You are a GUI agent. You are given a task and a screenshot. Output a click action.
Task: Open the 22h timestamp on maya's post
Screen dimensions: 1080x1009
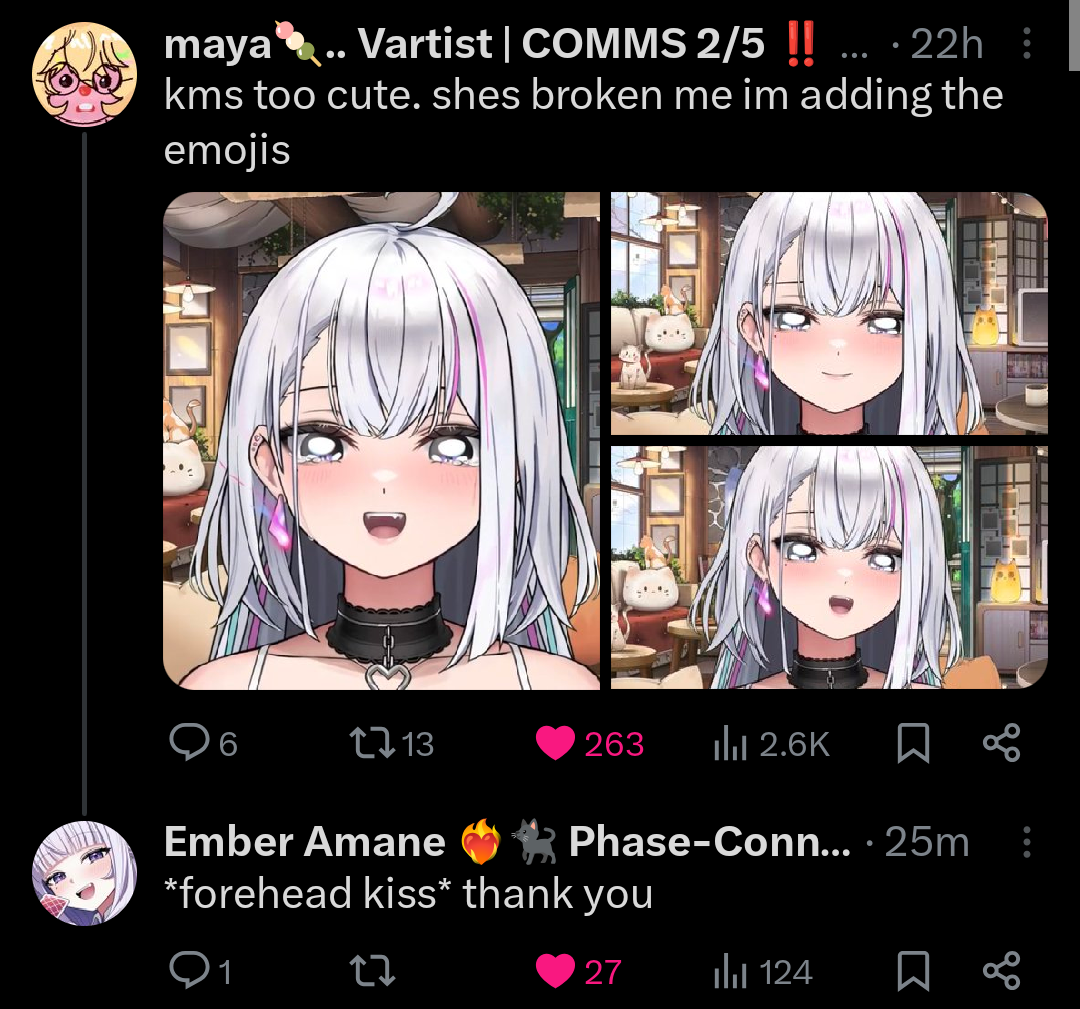(x=946, y=44)
